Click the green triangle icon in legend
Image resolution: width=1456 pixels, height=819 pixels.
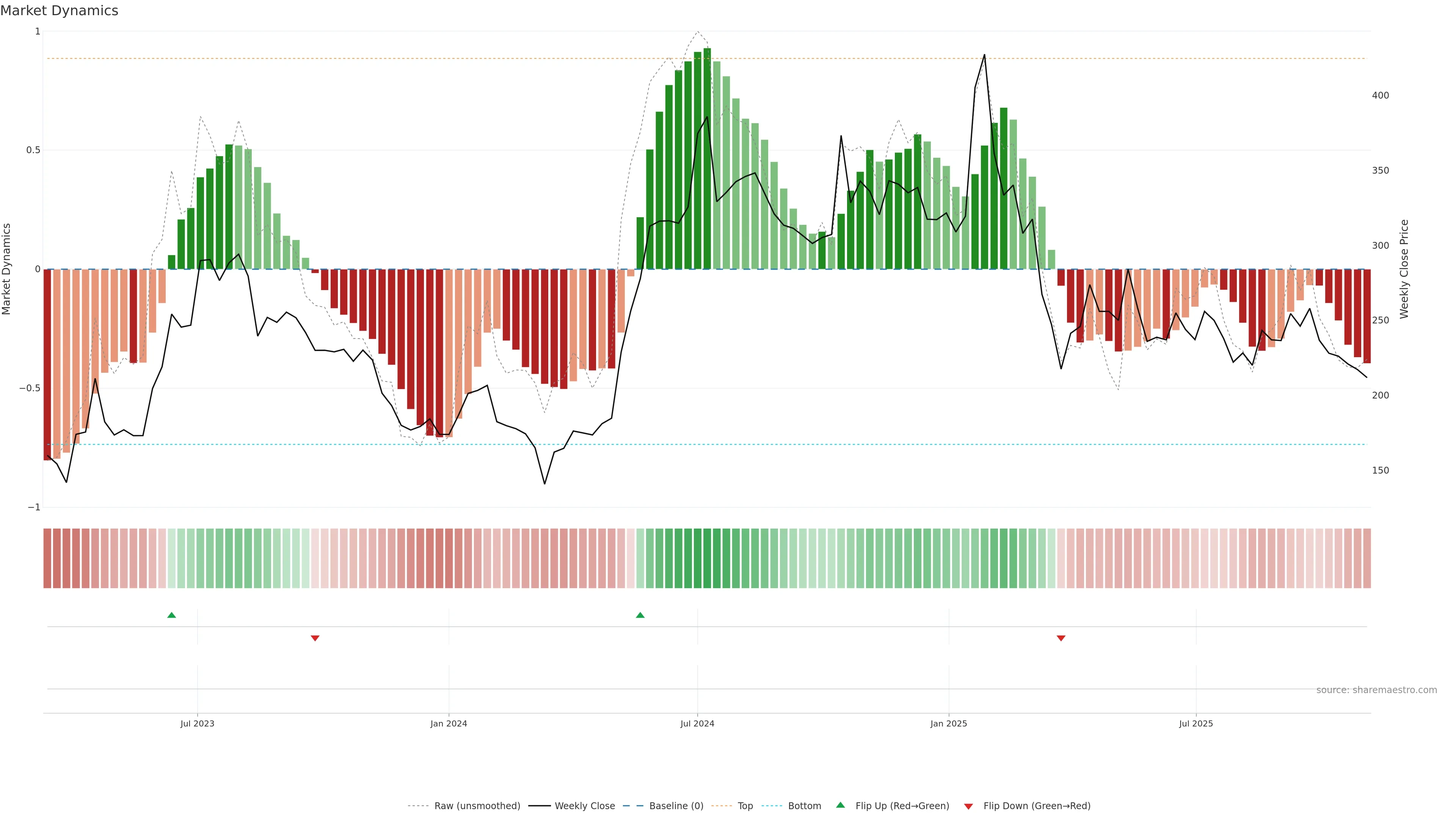click(841, 805)
